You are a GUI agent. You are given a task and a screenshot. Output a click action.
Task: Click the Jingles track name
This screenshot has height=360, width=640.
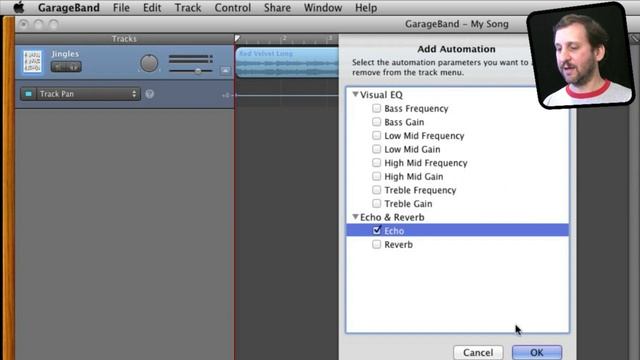[x=65, y=54]
